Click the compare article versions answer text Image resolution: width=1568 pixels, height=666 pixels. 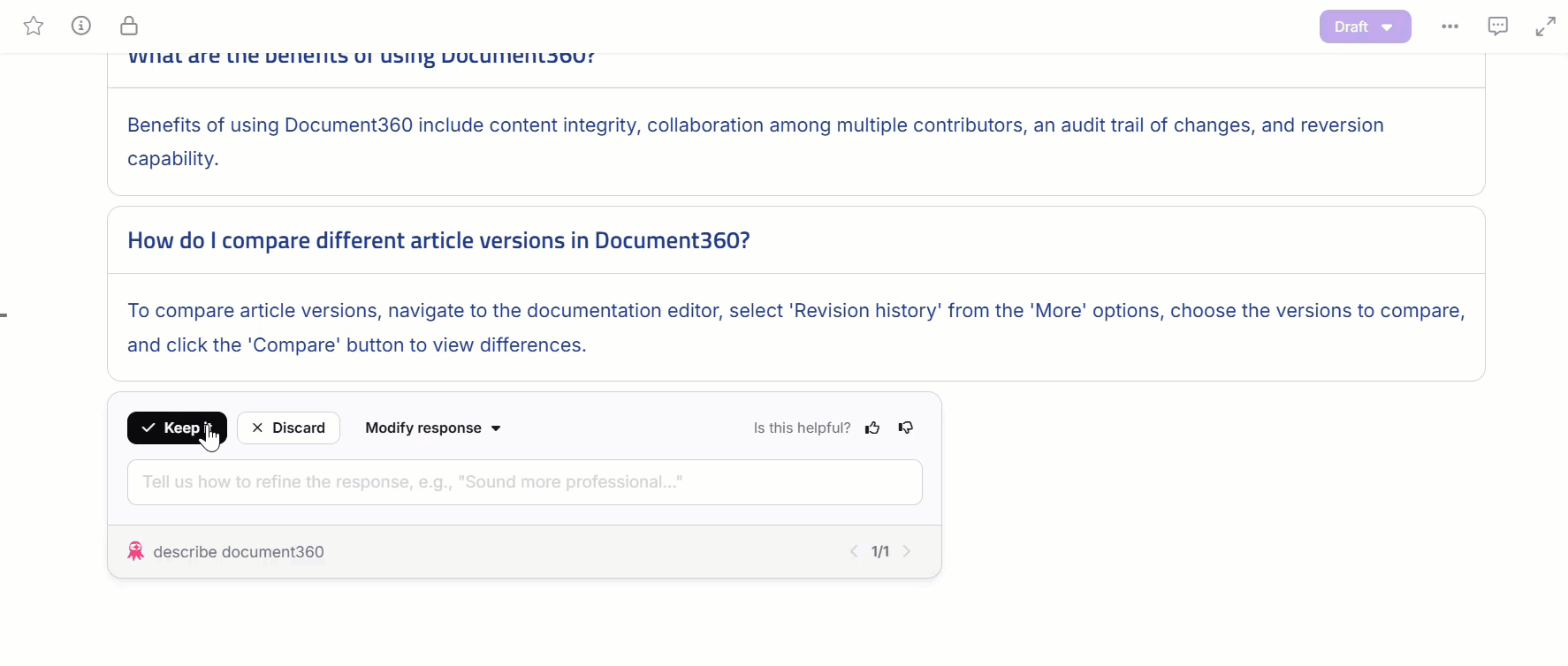coord(795,327)
